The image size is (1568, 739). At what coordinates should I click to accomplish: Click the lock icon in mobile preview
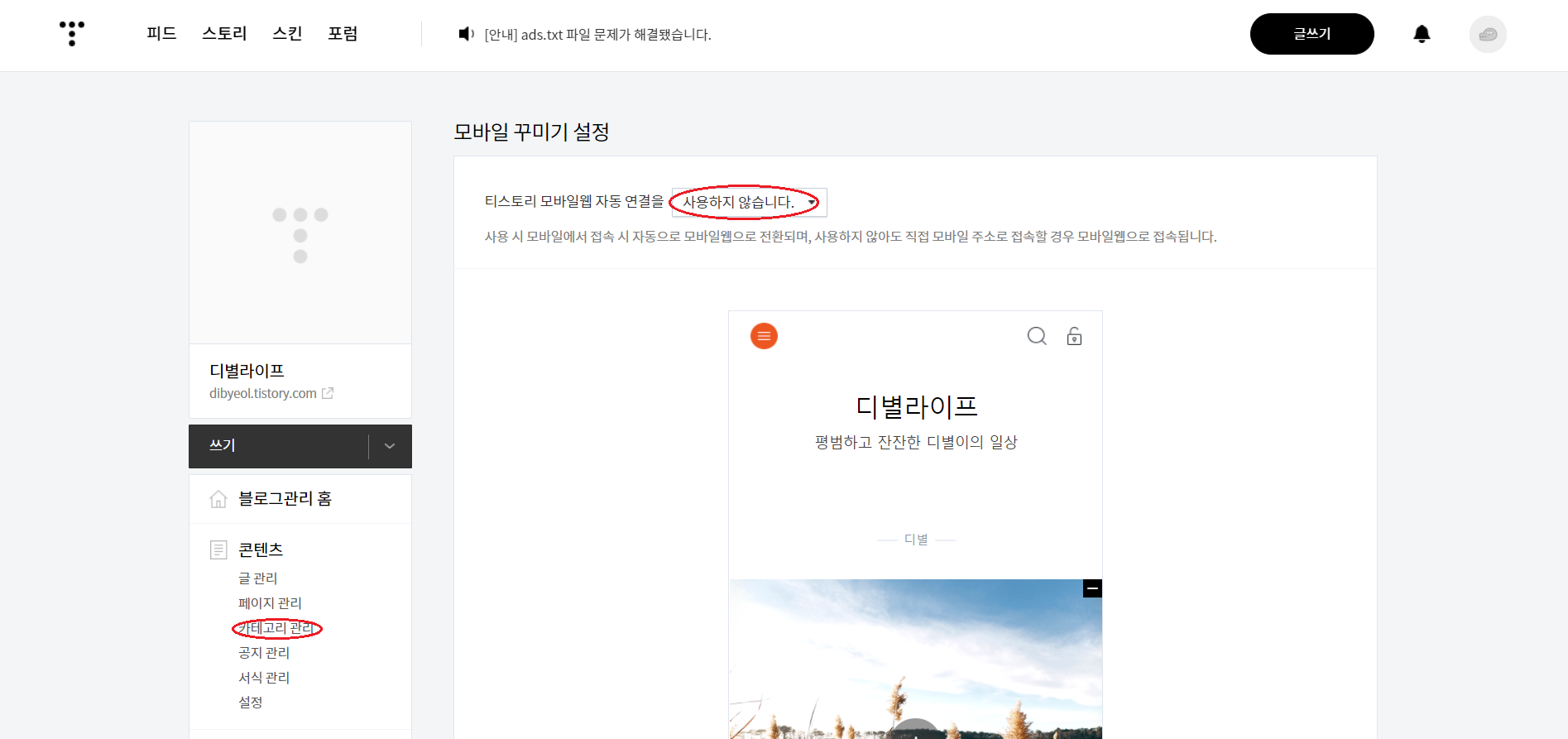click(x=1074, y=336)
